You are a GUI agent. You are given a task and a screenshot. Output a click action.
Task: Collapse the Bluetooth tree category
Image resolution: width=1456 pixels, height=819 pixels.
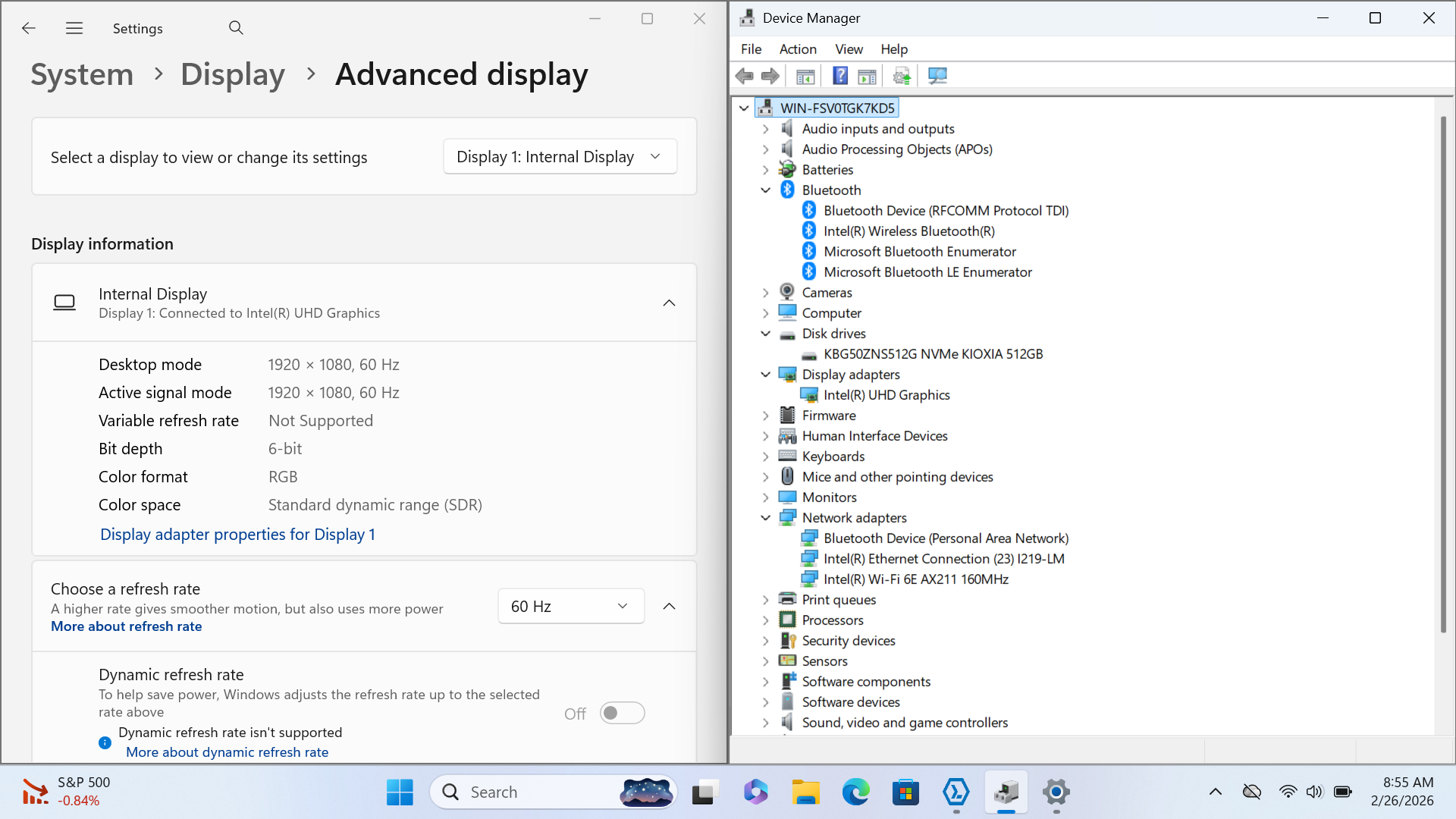pos(765,190)
